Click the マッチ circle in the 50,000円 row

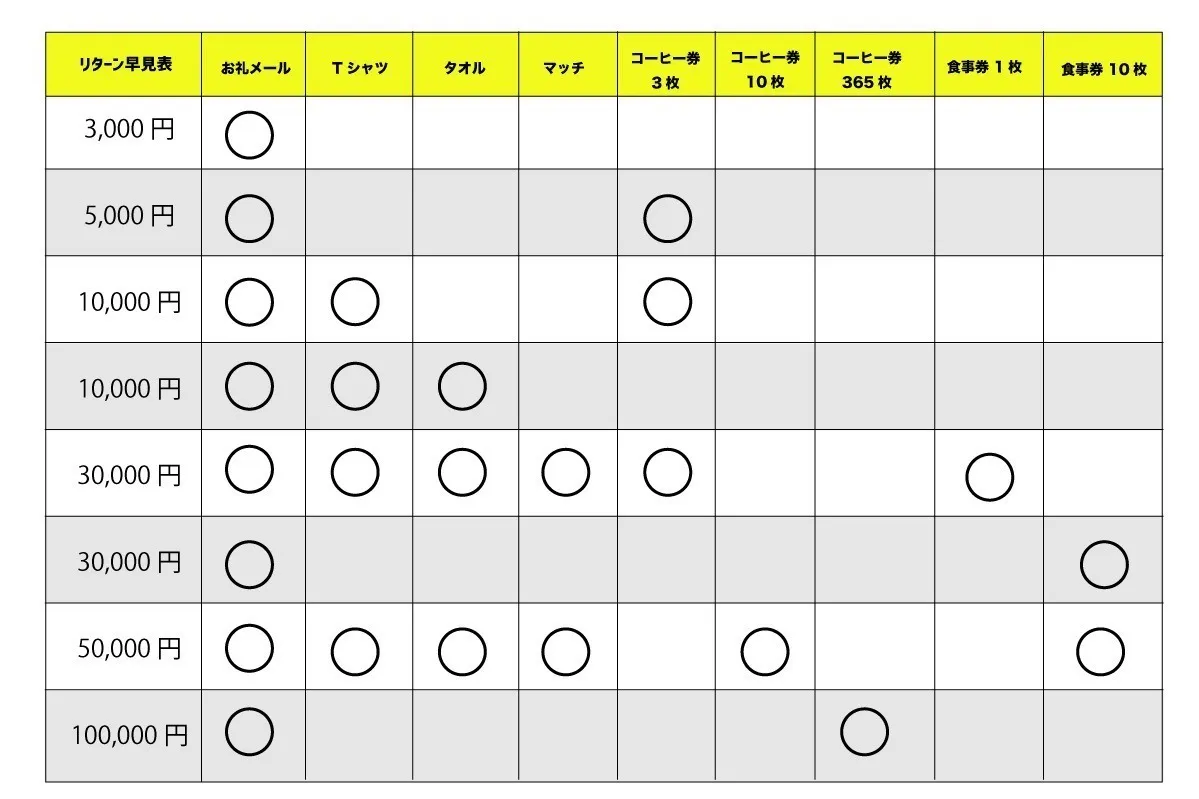click(x=565, y=652)
